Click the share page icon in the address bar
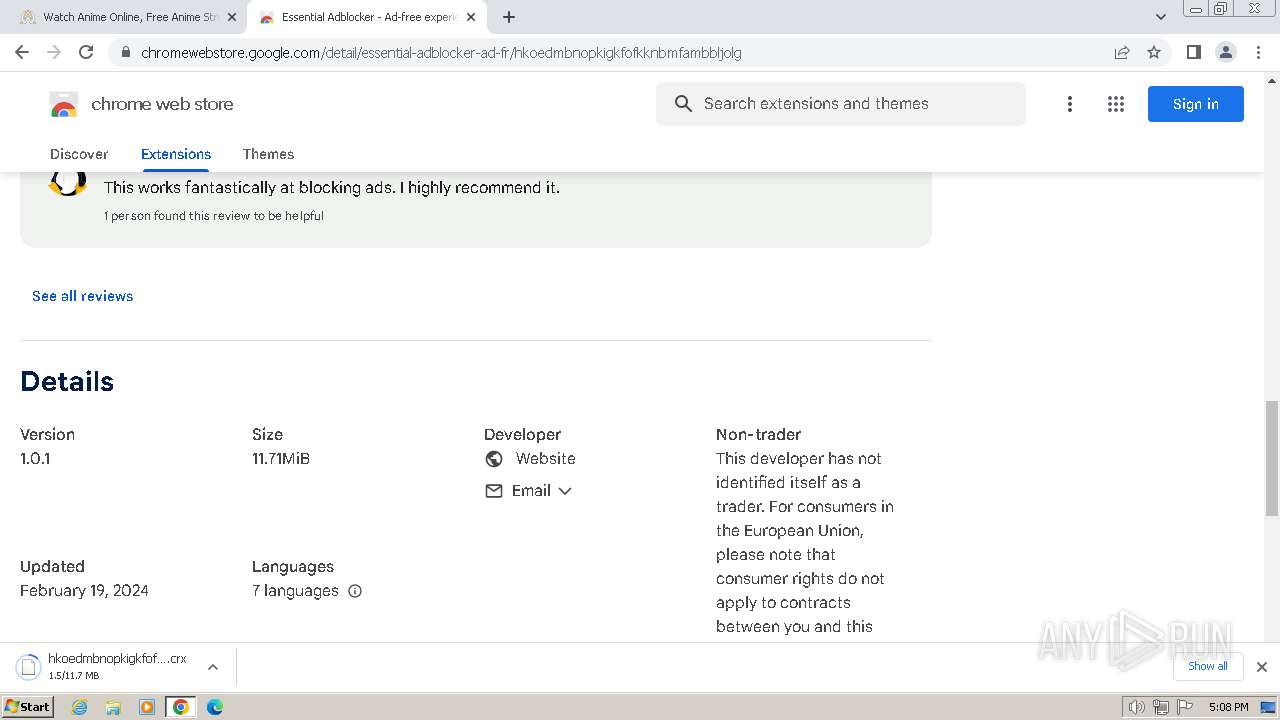 pos(1122,53)
